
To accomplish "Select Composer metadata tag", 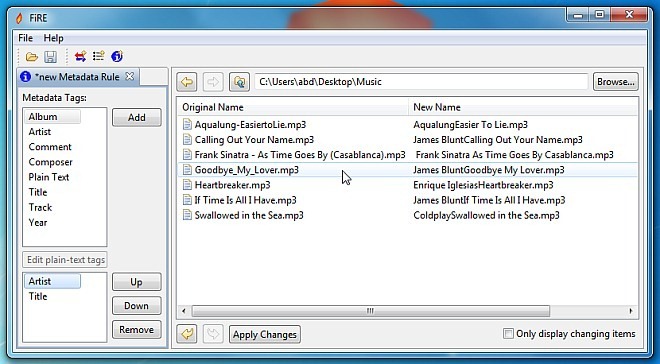I will click(x=51, y=162).
